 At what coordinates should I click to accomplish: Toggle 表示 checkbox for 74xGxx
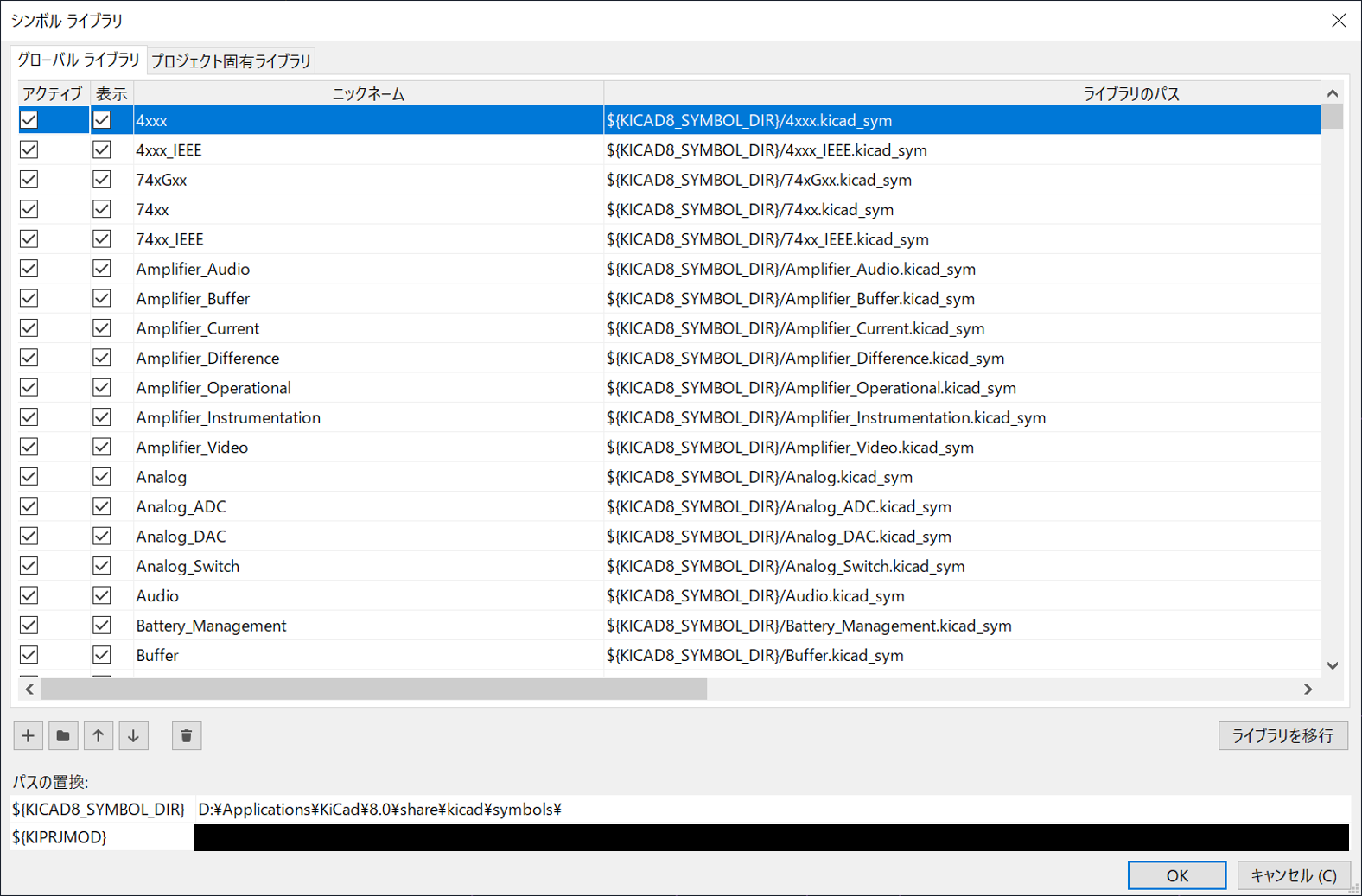pos(102,180)
